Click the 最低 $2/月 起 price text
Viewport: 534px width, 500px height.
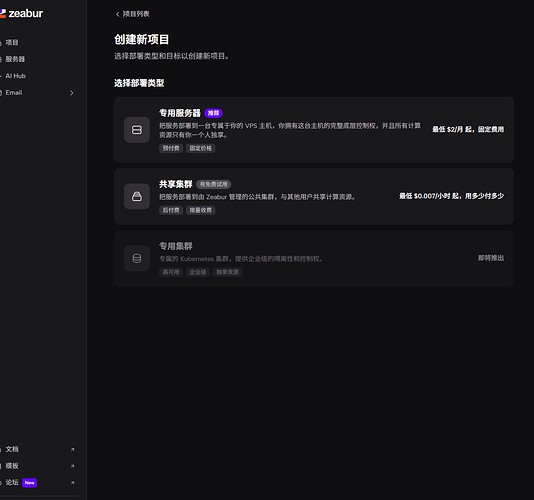pos(468,129)
